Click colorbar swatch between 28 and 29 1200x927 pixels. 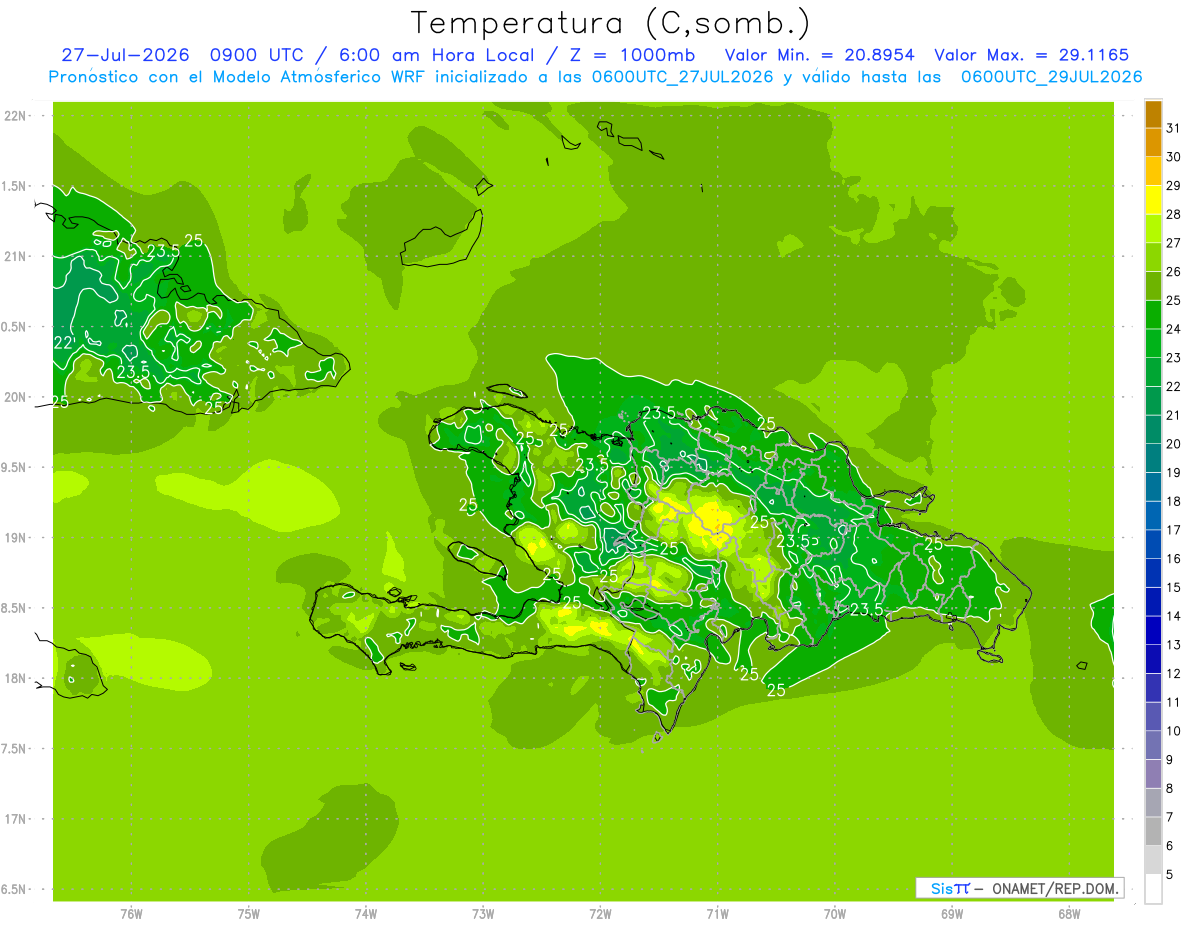click(x=1153, y=200)
